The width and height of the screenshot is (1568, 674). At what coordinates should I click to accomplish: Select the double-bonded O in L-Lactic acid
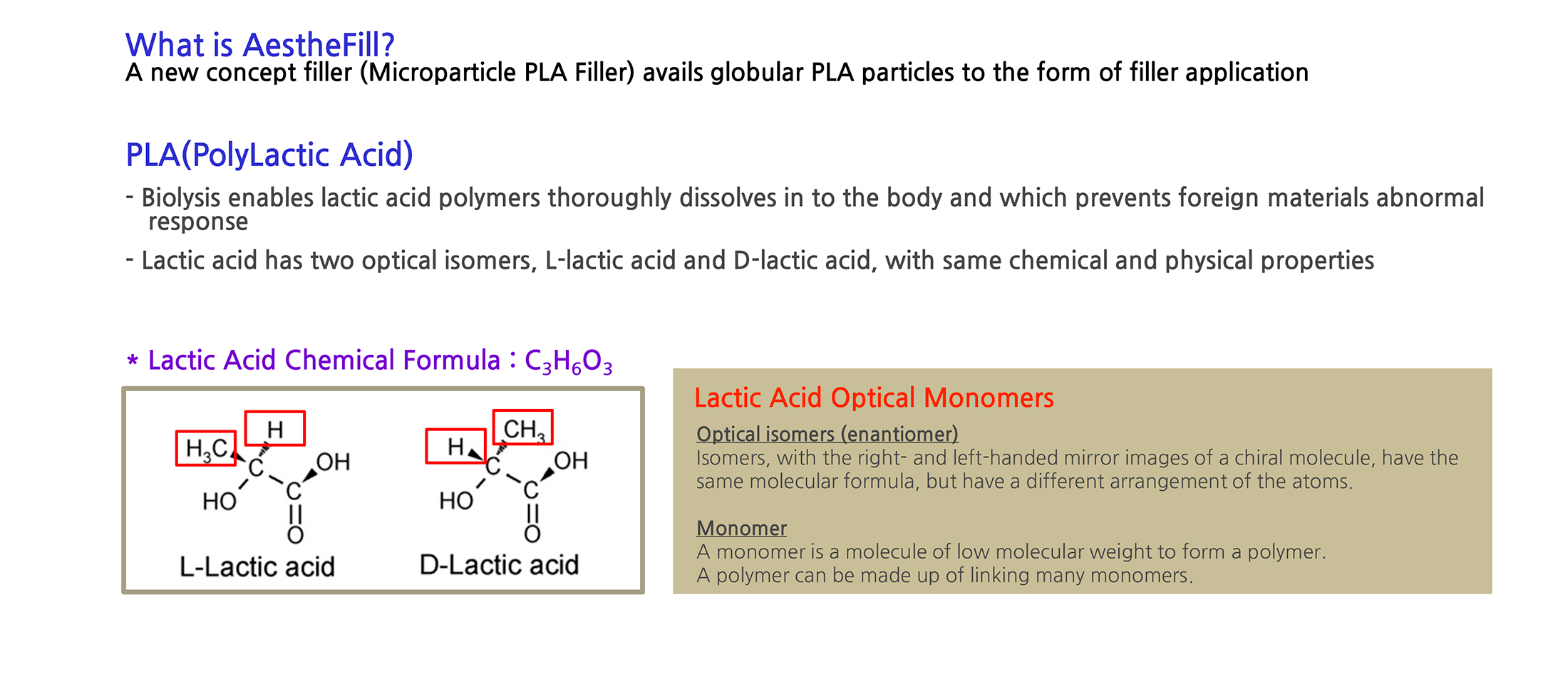click(x=295, y=535)
